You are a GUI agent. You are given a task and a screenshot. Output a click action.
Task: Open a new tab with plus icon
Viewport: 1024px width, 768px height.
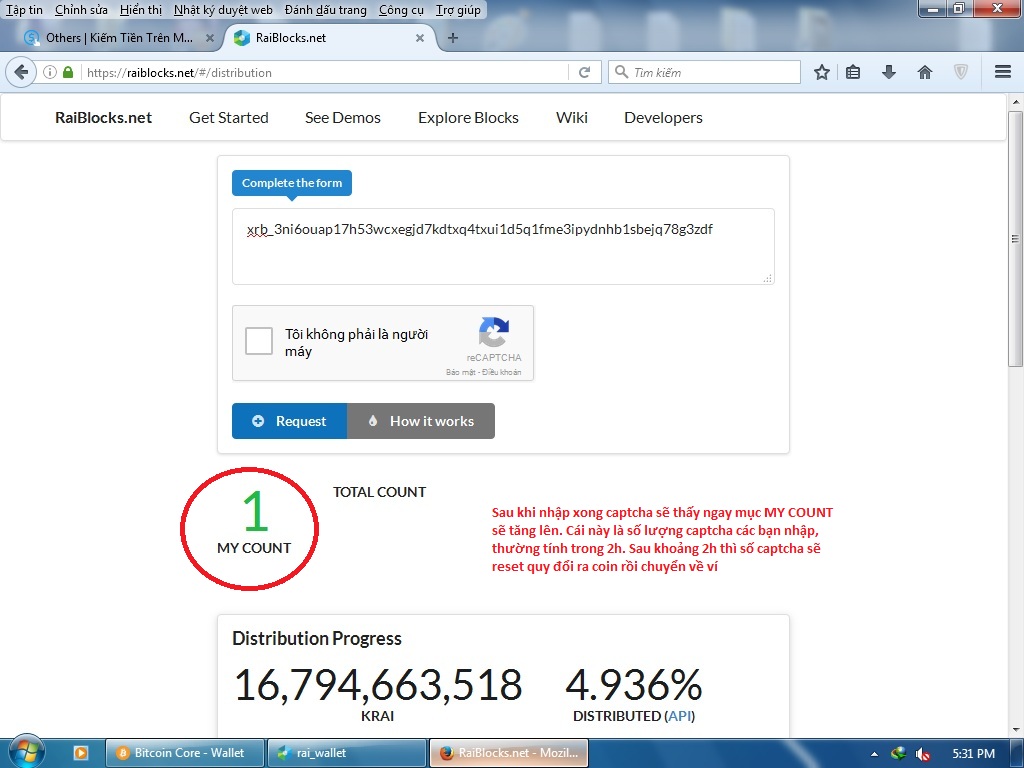click(453, 38)
